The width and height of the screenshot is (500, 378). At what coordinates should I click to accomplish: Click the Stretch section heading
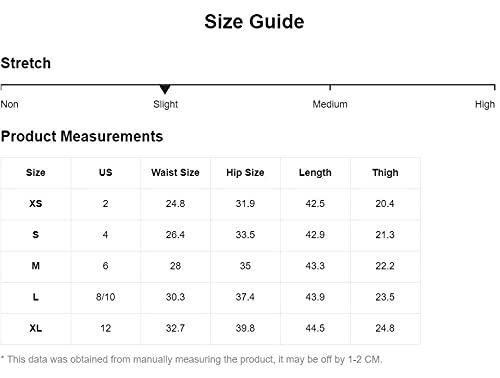coord(26,63)
